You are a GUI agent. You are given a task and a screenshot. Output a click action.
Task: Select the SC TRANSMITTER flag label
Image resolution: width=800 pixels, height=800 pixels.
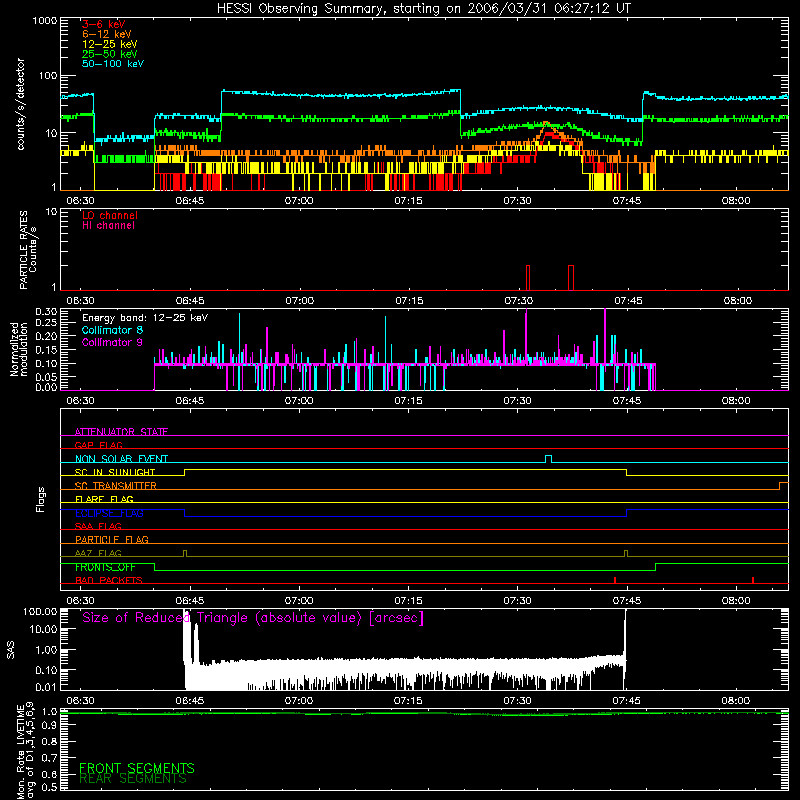point(116,486)
